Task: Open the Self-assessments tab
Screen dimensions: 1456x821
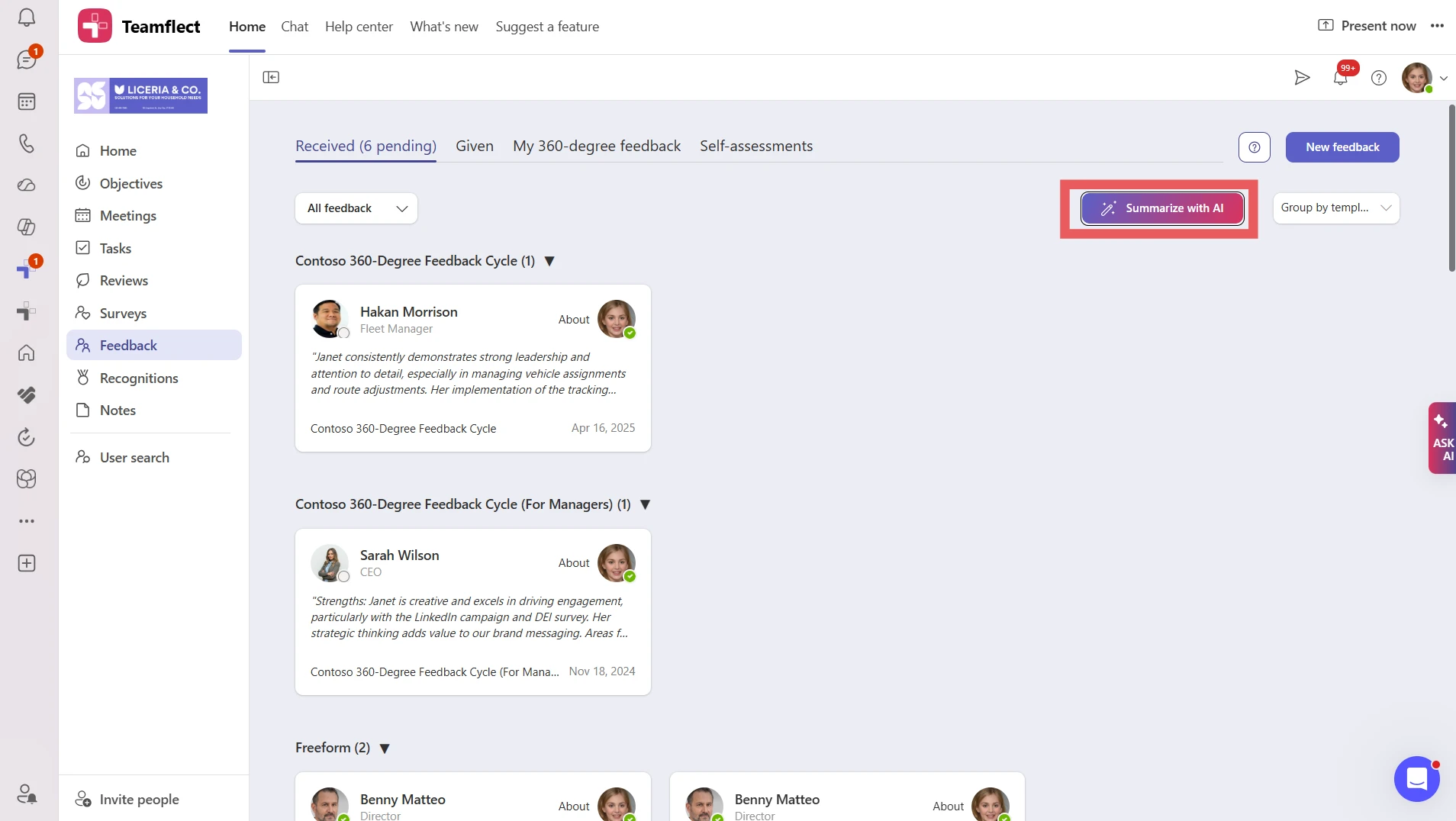Action: click(x=756, y=146)
